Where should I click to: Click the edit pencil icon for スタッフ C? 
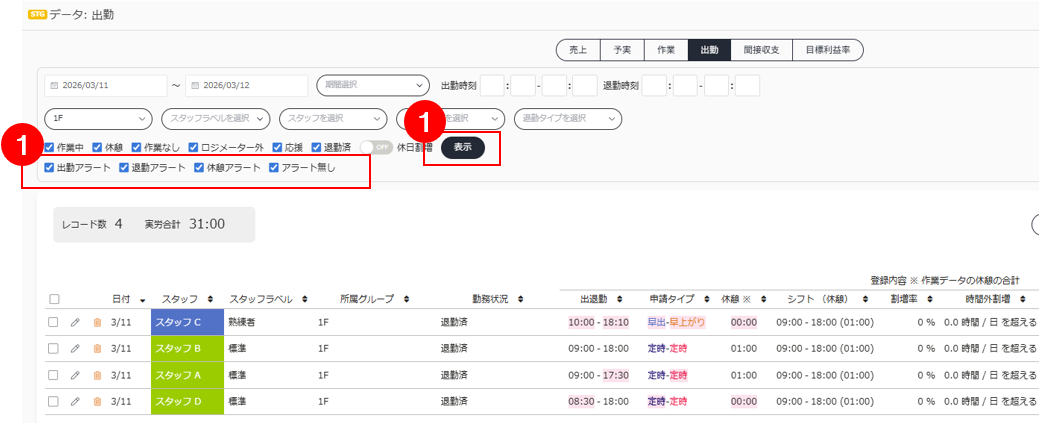[75, 322]
